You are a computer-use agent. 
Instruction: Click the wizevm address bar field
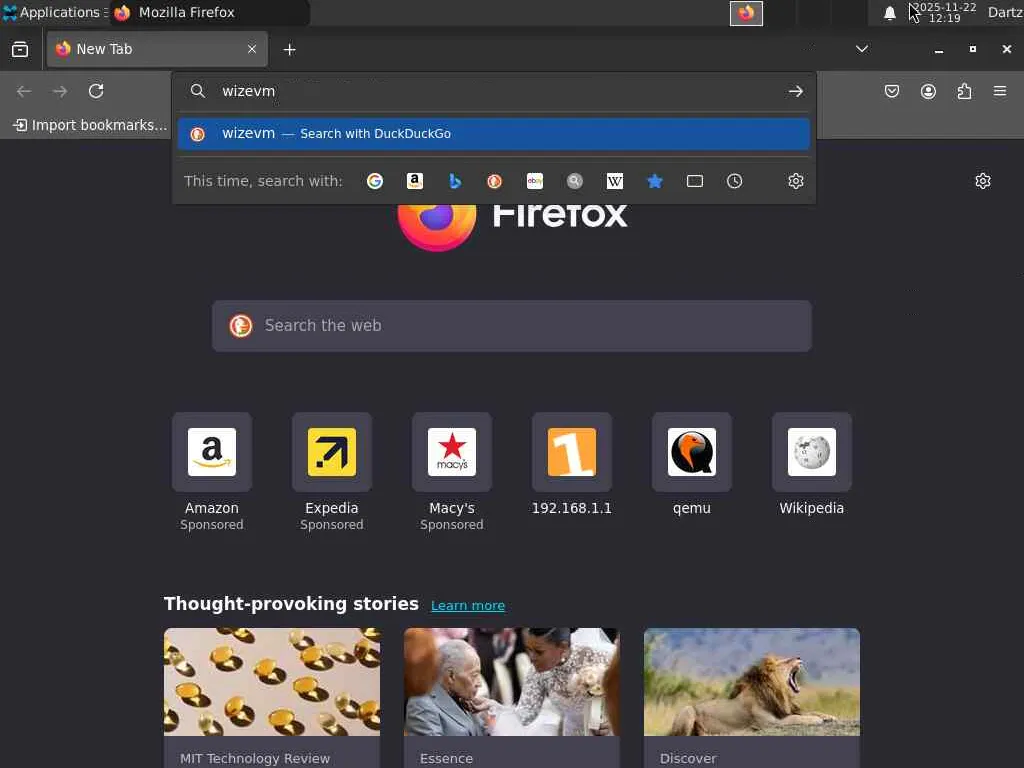[496, 91]
